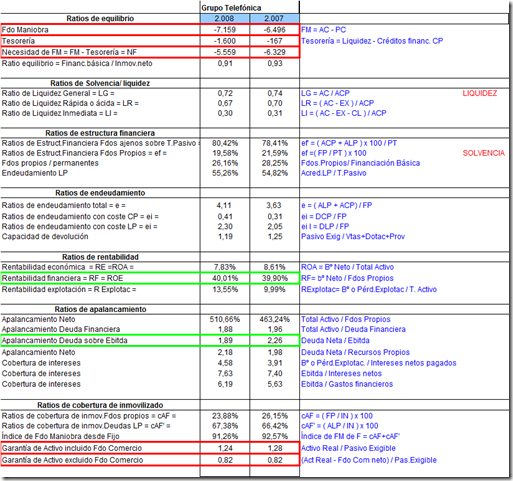This screenshot has width=513, height=481.
Task: Click the red 'LIQUIDEZ' label
Action: coord(480,93)
